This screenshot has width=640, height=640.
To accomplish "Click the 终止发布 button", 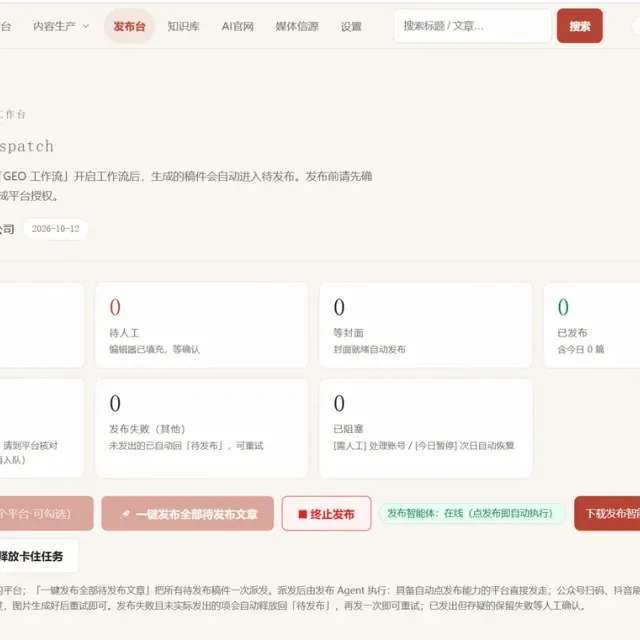I will click(327, 513).
